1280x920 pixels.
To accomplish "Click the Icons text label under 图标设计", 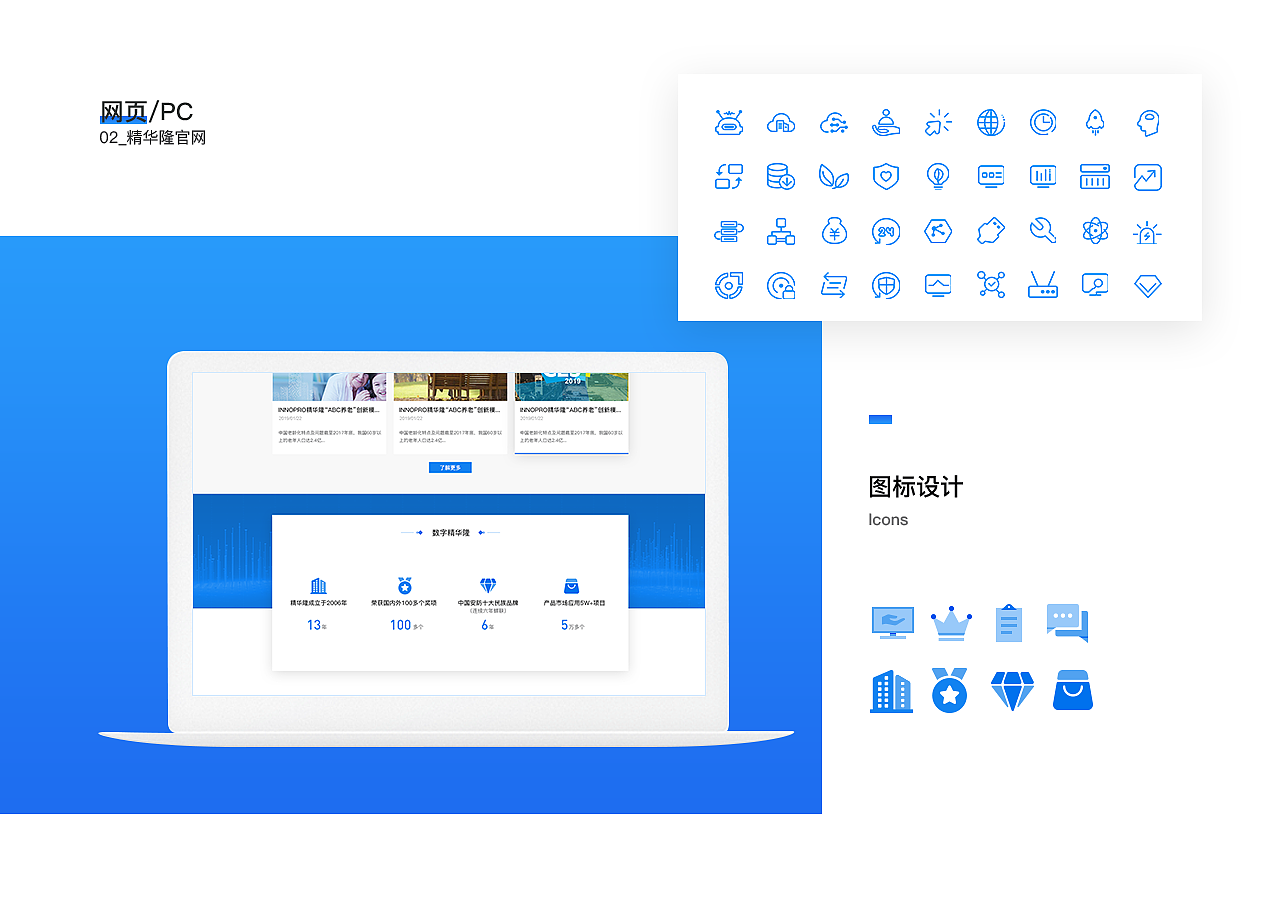I will pos(888,519).
